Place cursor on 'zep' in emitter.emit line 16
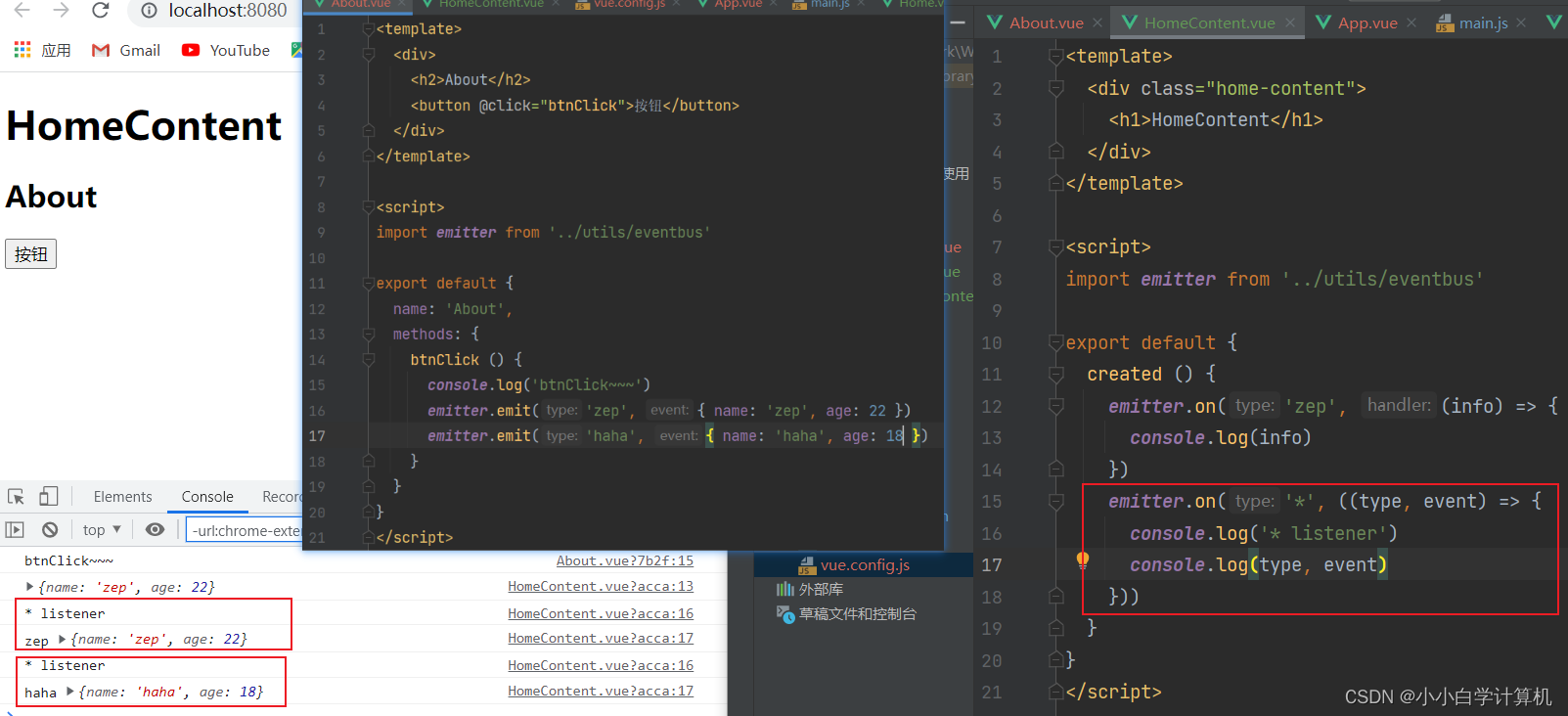 [606, 411]
